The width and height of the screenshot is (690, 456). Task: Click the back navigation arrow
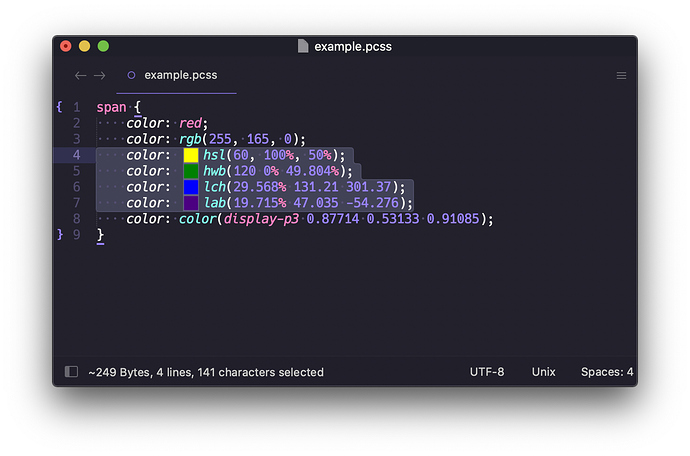(80, 76)
